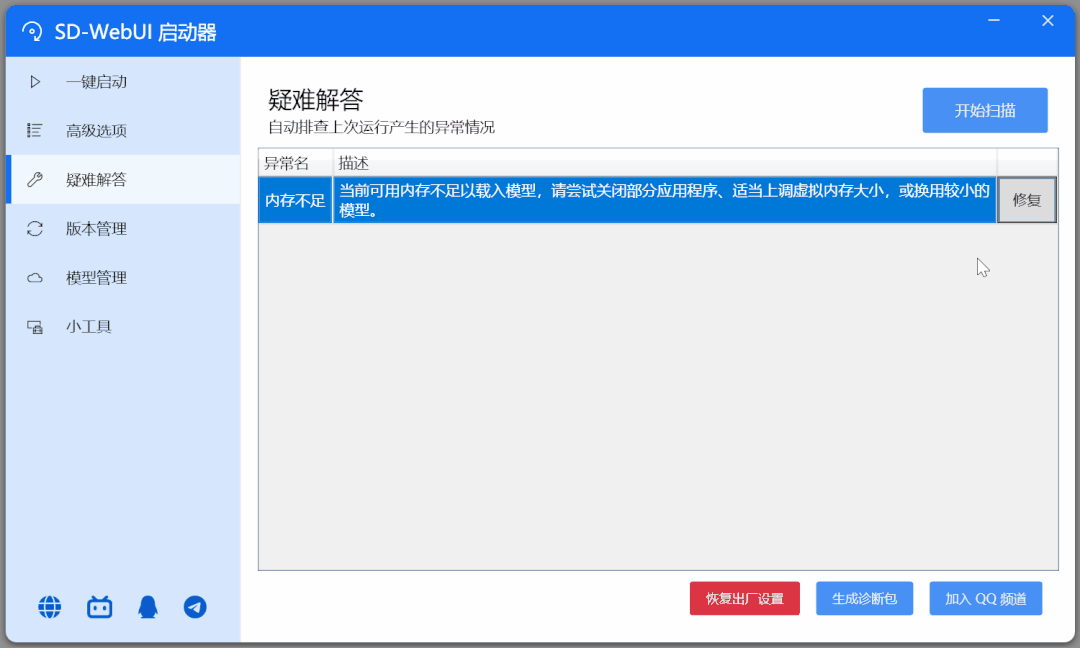Screen dimensions: 1080x648
Task: Generate a diagnostic package via 生成诊断包
Action: 864,598
